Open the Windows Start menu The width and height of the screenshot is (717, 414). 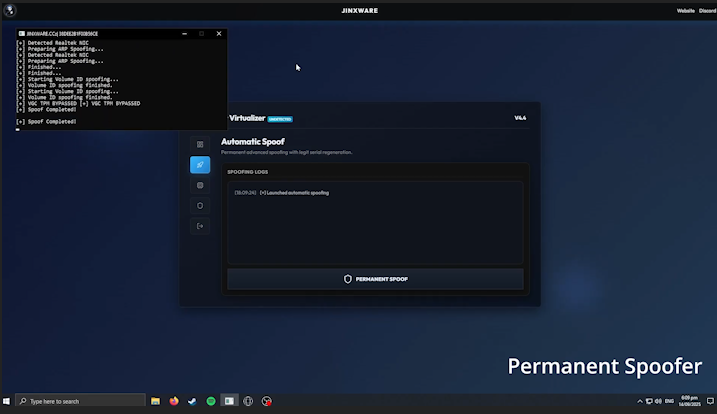click(x=8, y=401)
